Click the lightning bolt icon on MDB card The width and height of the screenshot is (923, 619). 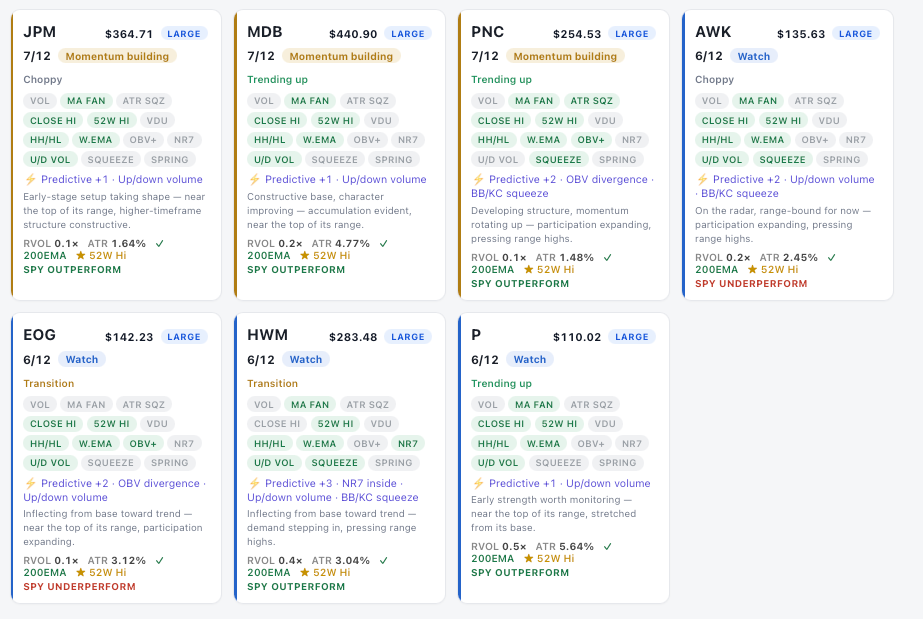254,179
